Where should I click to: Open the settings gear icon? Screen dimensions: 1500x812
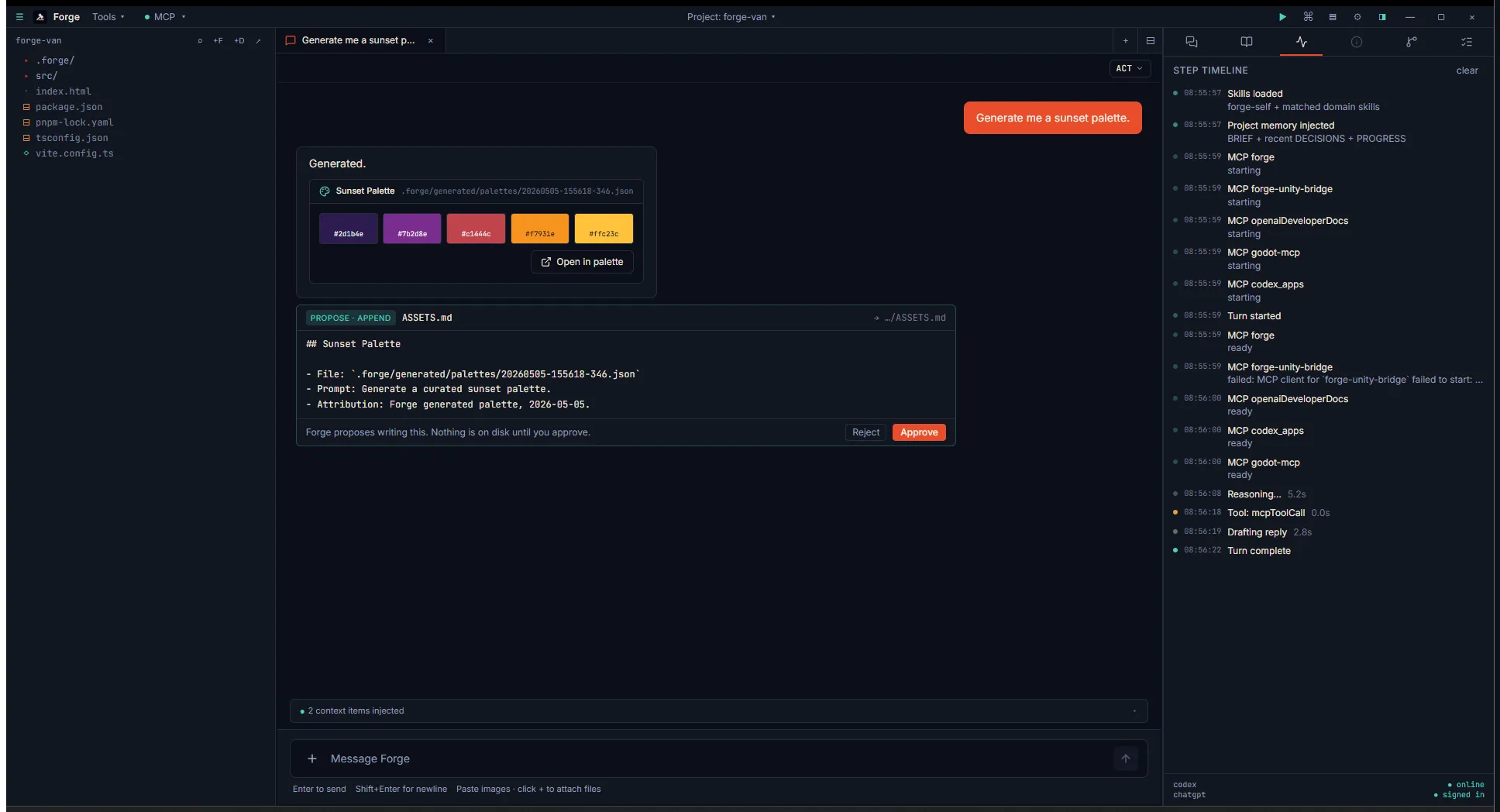[x=1357, y=16]
